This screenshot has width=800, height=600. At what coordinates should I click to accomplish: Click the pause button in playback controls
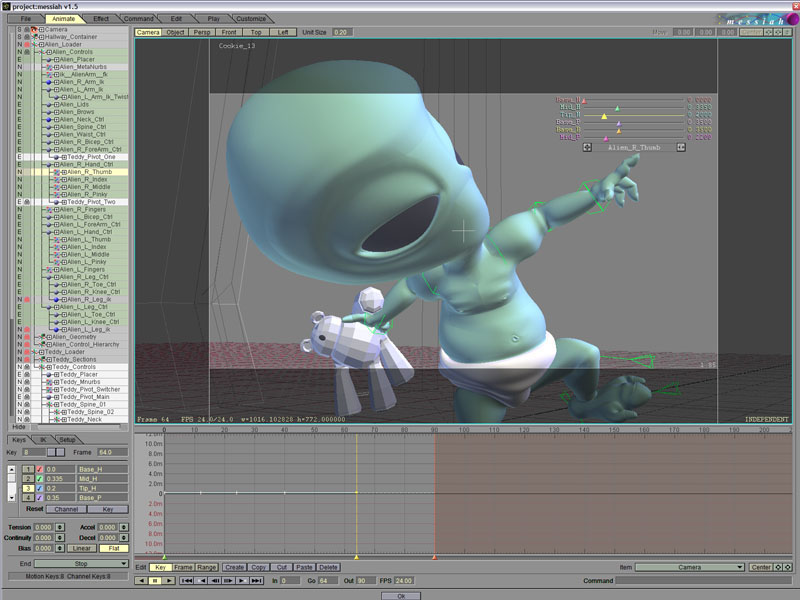click(156, 580)
